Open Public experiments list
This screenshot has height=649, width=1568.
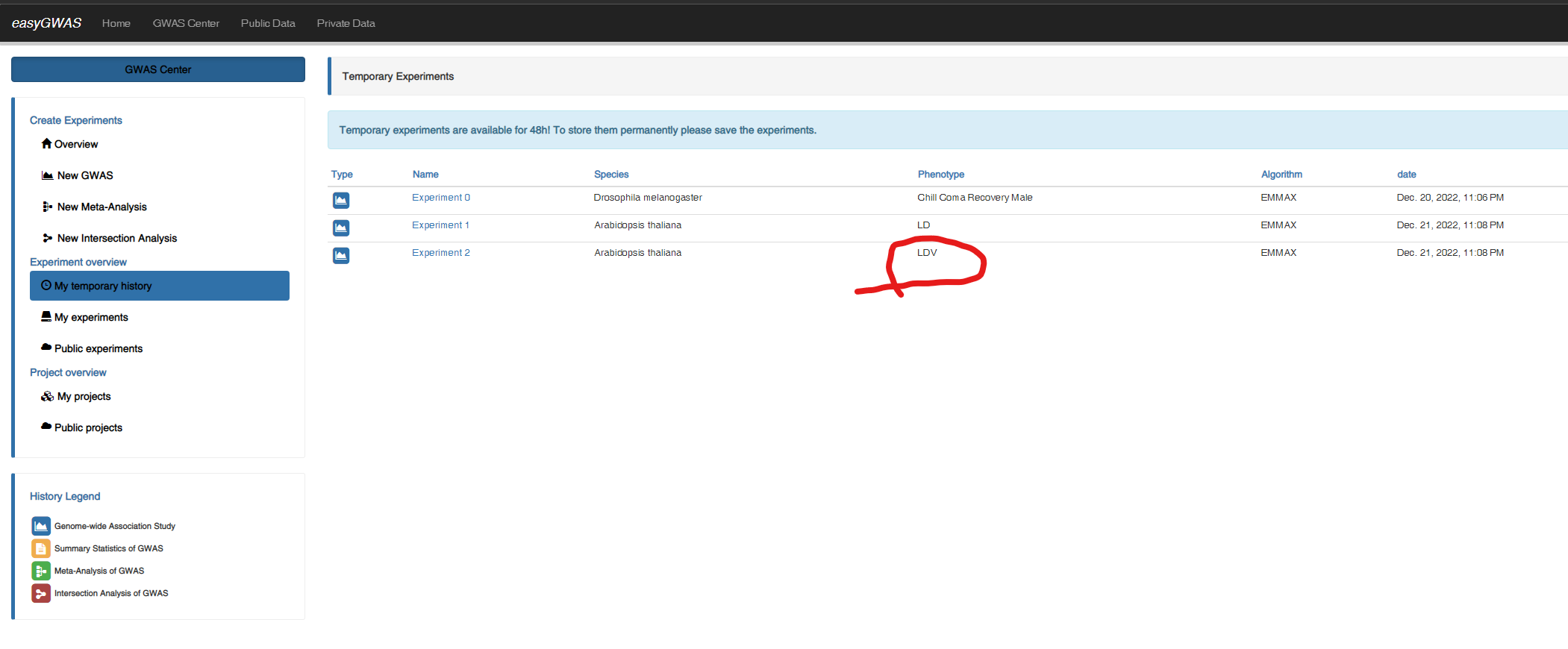(98, 348)
